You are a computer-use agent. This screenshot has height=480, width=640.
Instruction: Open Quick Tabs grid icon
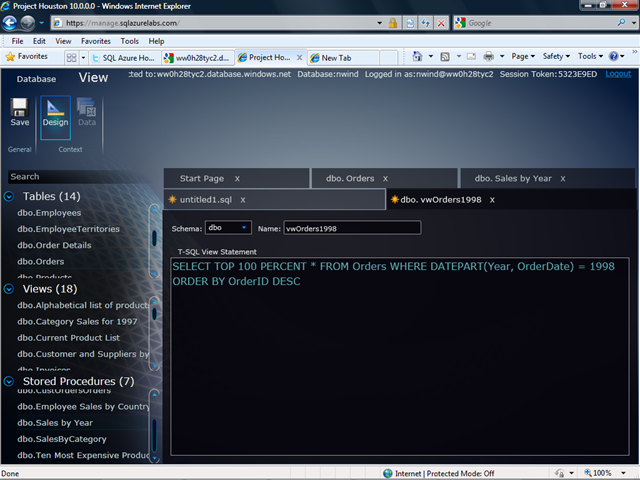[x=71, y=58]
